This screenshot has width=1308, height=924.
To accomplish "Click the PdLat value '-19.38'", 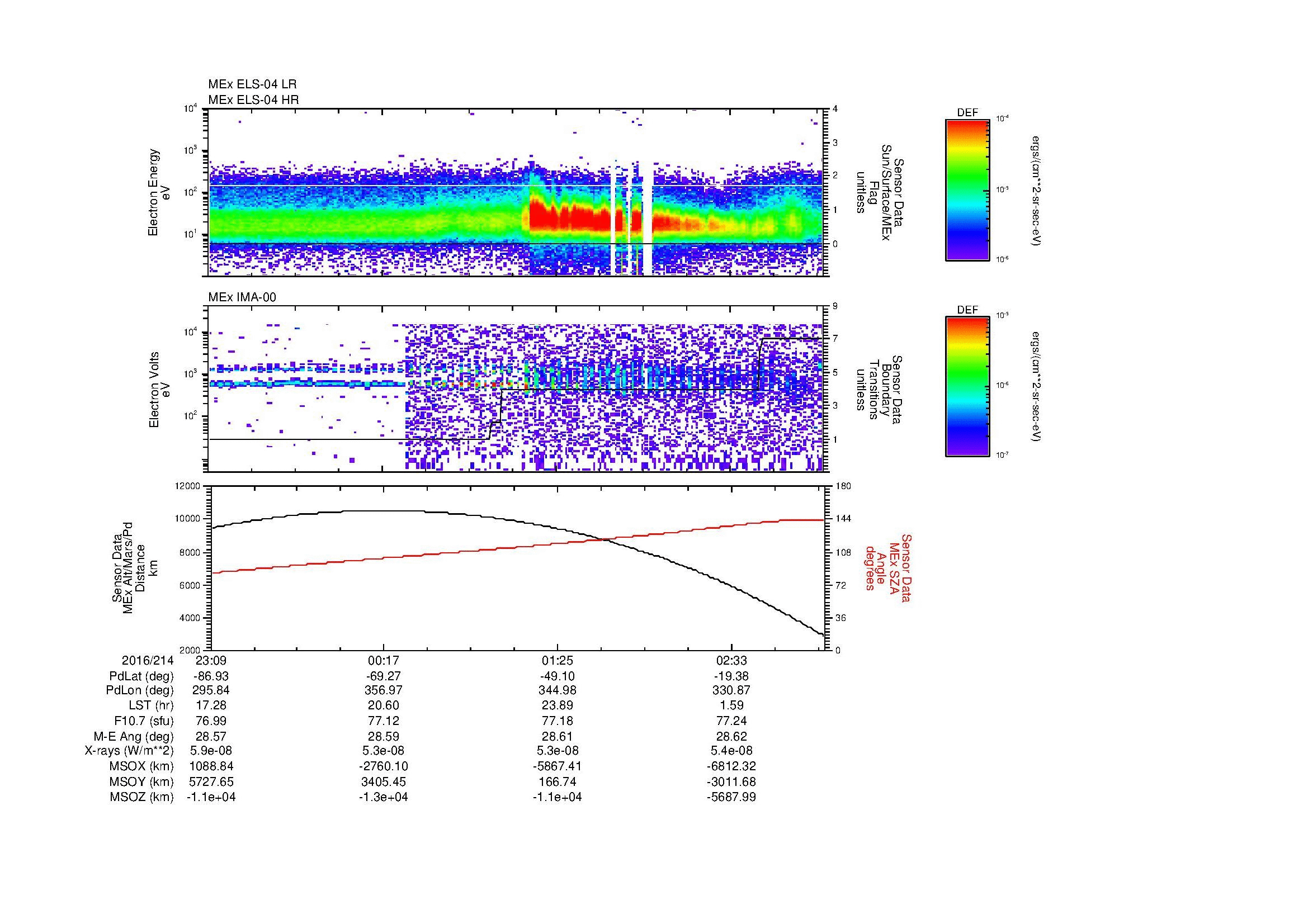I will pos(731,676).
